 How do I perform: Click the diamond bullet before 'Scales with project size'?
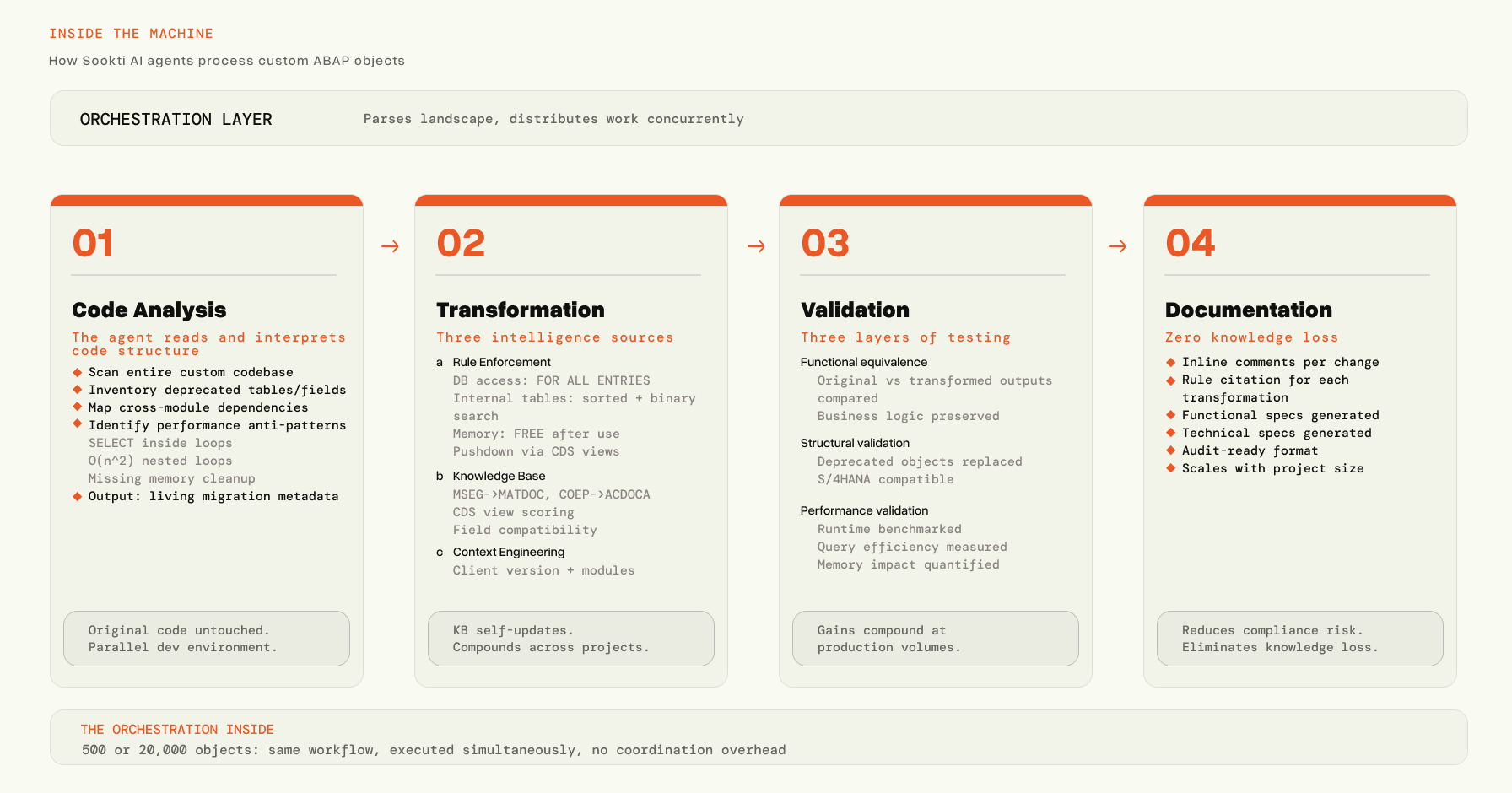pyautogui.click(x=1171, y=468)
